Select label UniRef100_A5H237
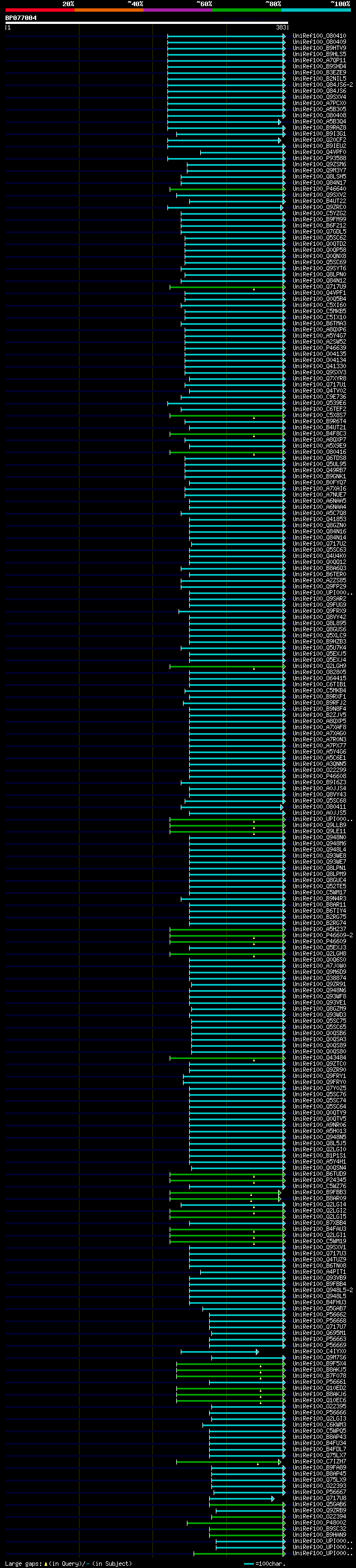This screenshot has width=356, height=1568. [319, 929]
